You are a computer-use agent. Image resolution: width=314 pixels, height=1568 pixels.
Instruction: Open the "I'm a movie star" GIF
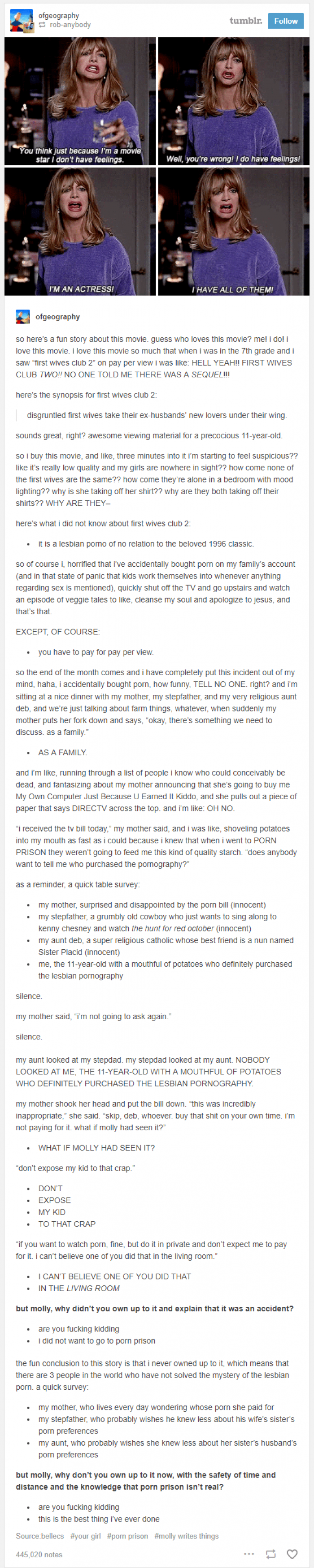tap(80, 101)
